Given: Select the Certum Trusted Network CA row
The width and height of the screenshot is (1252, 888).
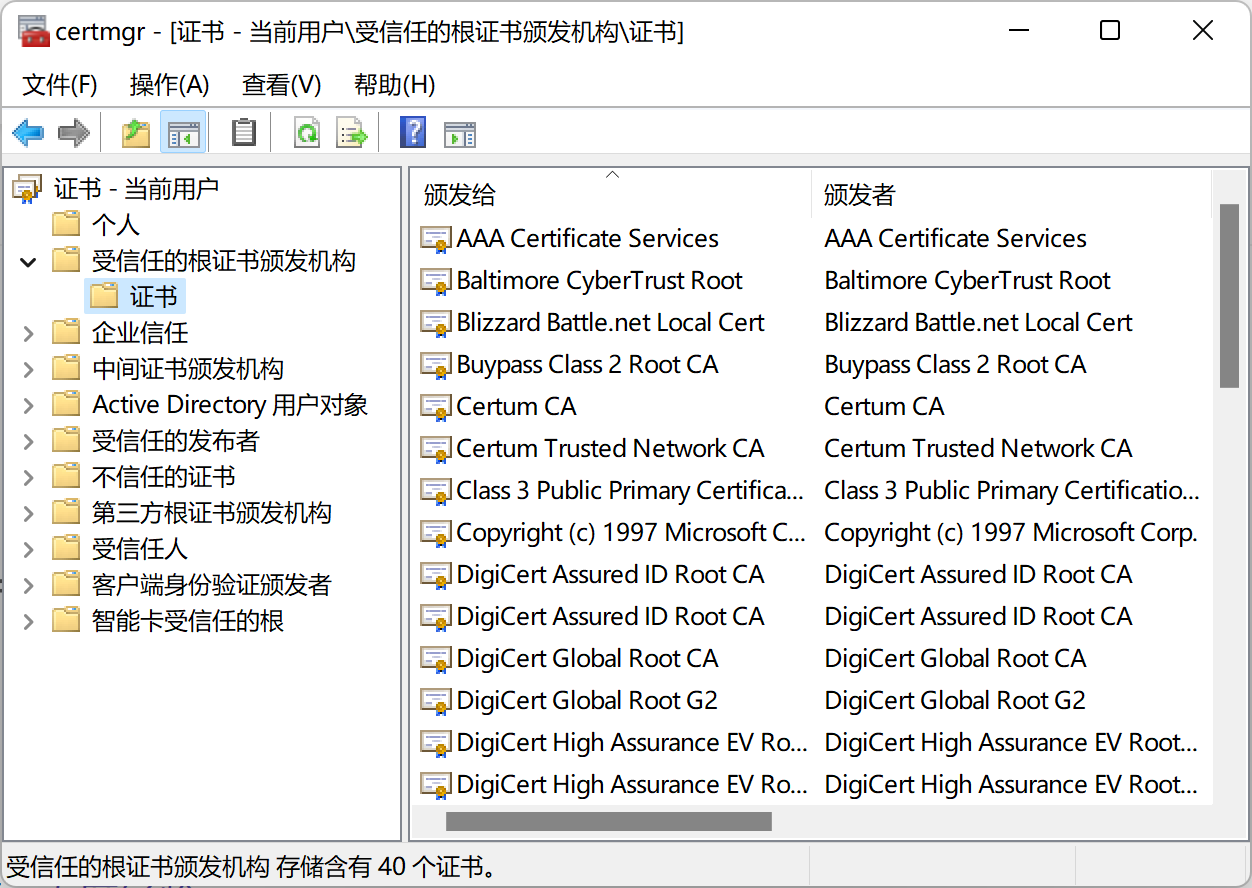Looking at the screenshot, I should click(x=811, y=449).
